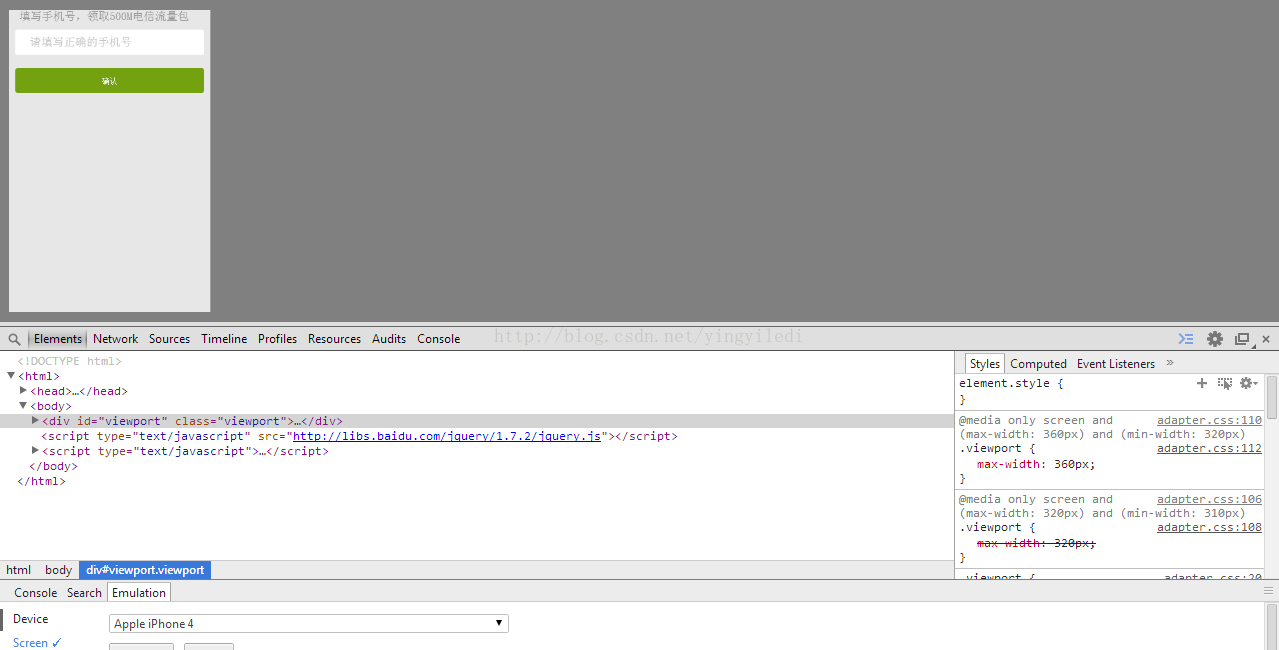
Task: Switch to top Console tab
Action: pyautogui.click(x=438, y=339)
